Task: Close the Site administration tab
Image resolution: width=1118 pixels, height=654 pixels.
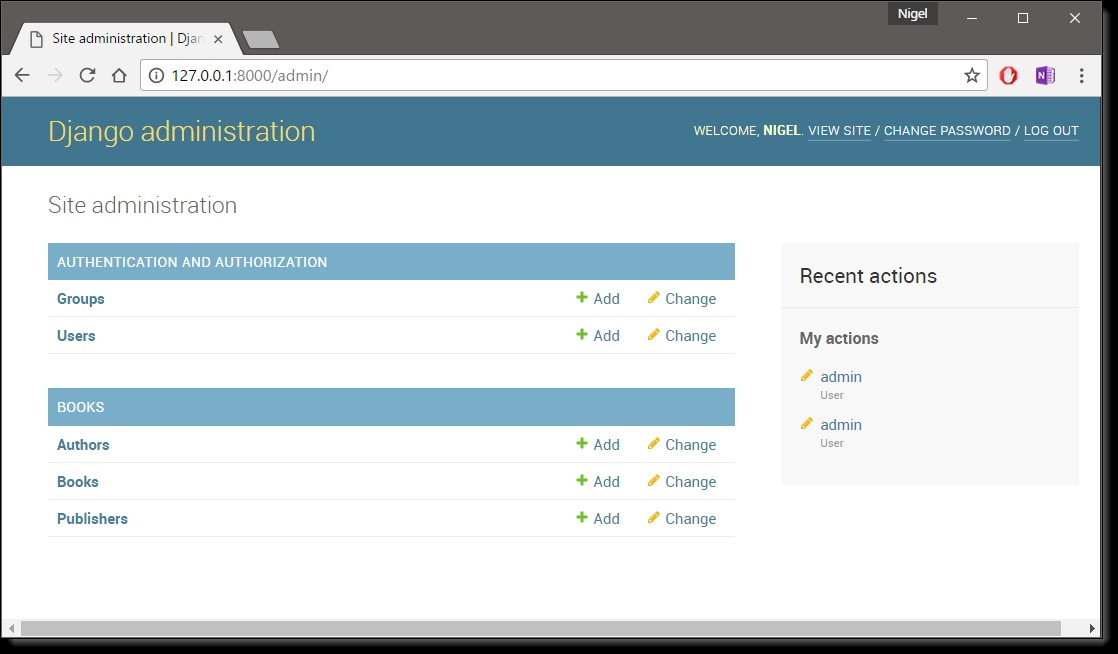Action: [x=218, y=39]
